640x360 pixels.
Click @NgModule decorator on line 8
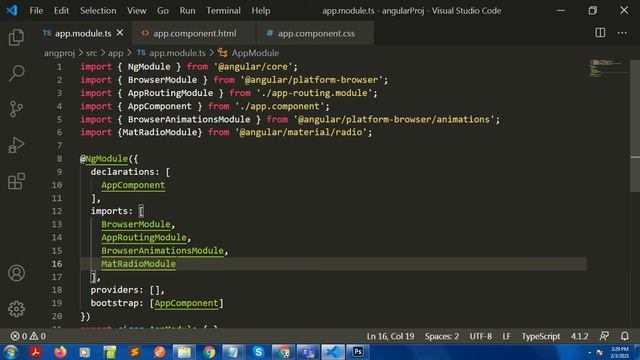click(104, 159)
